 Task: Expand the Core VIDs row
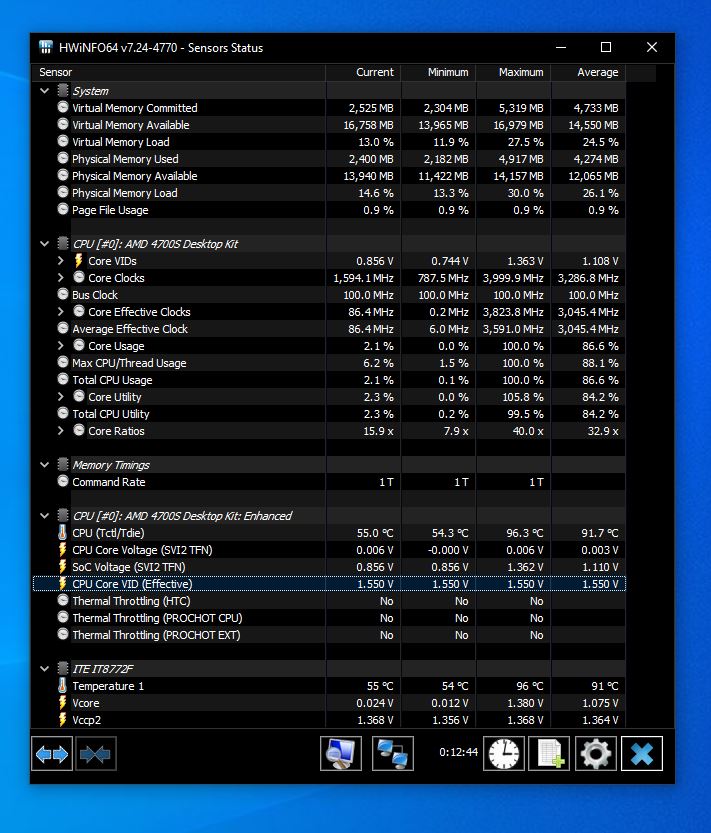pyautogui.click(x=61, y=261)
